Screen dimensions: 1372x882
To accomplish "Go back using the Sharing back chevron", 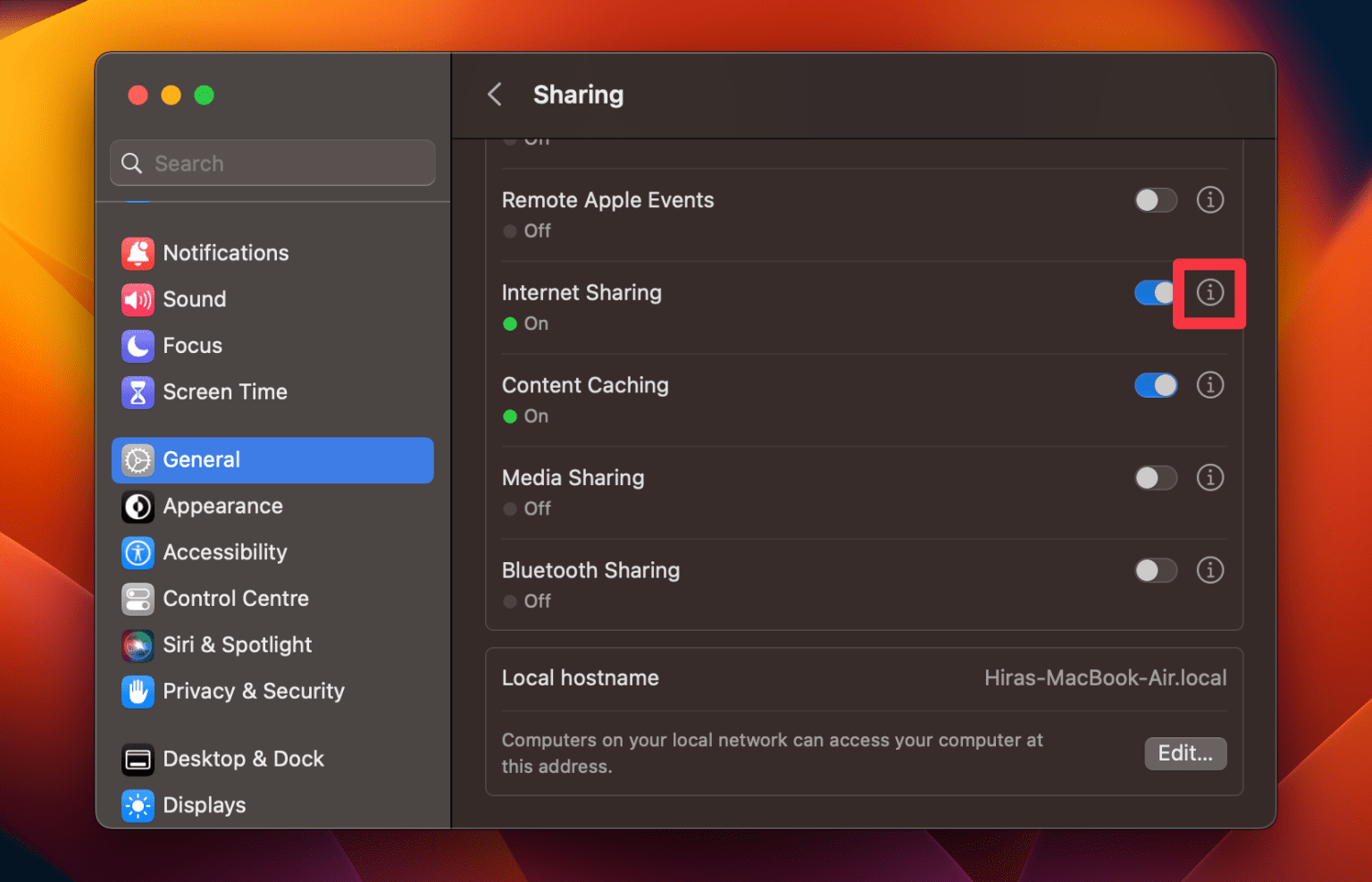I will [495, 94].
